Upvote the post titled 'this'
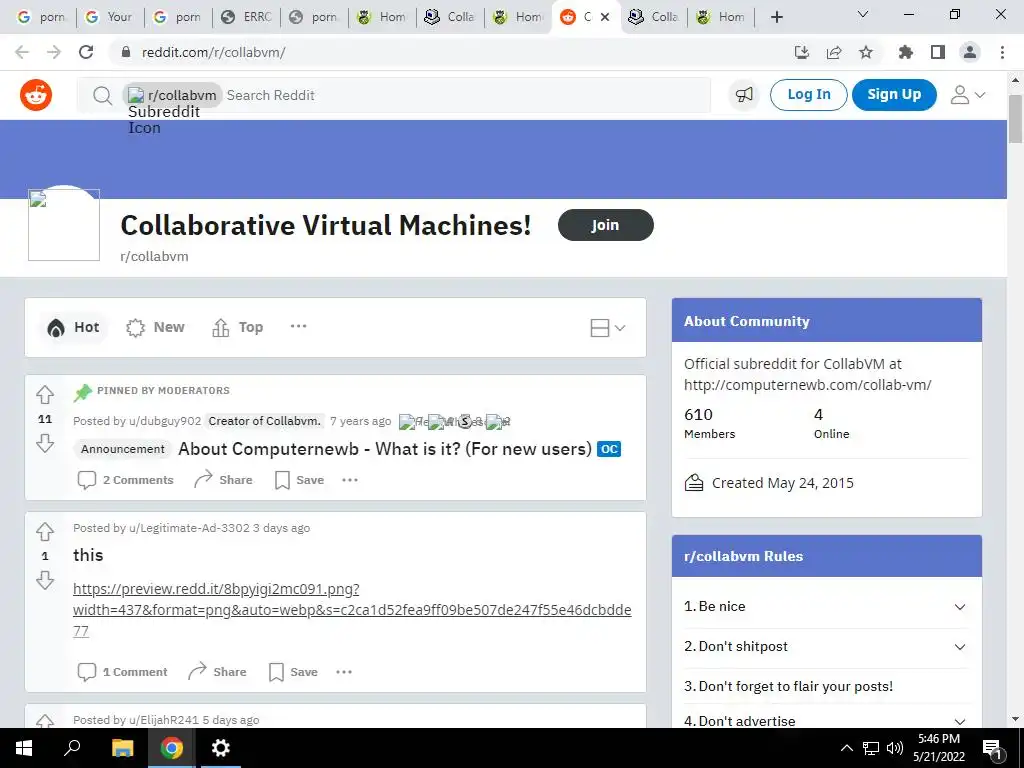This screenshot has height=768, width=1024. click(x=45, y=532)
